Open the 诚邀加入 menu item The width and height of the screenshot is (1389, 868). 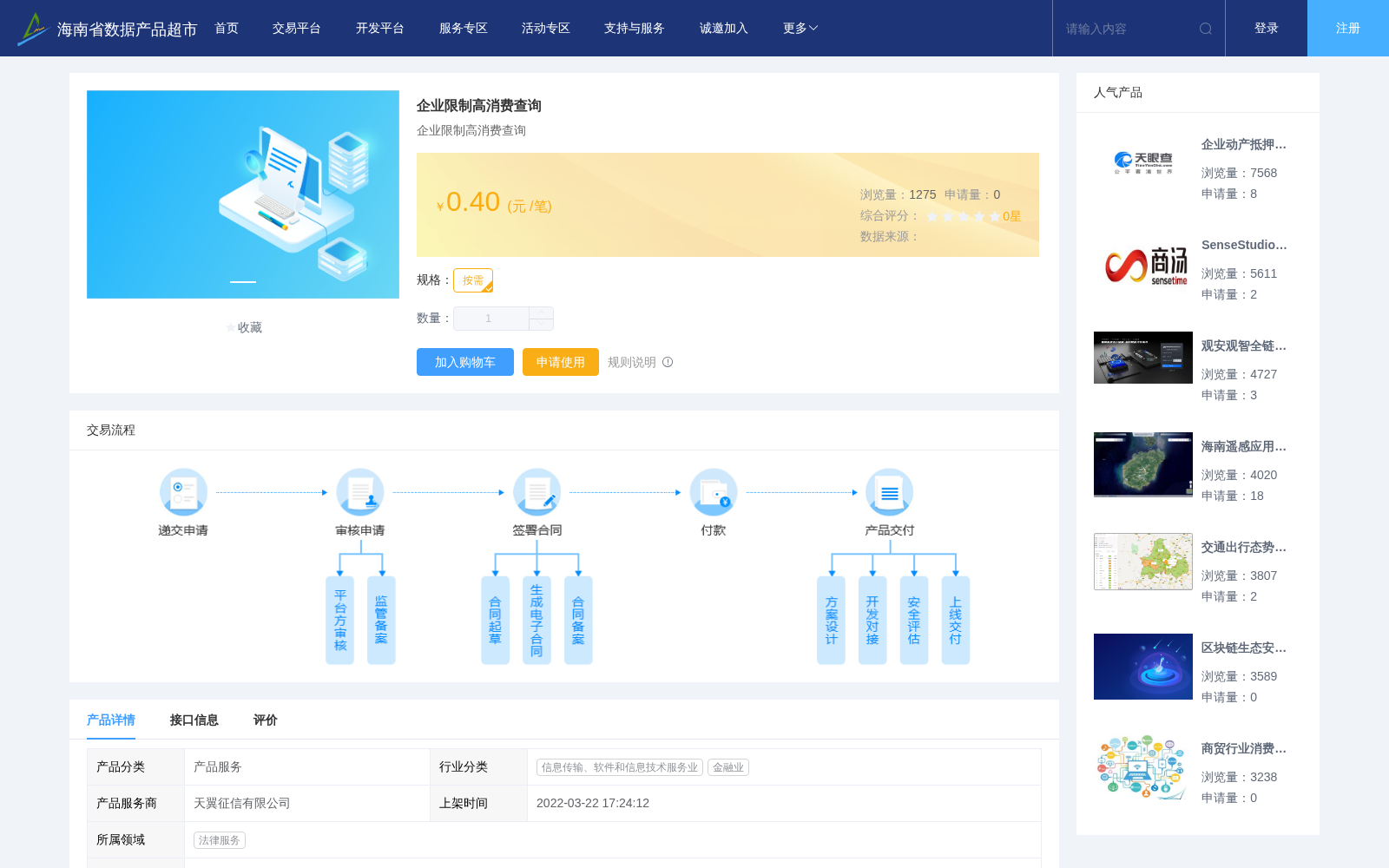click(724, 29)
